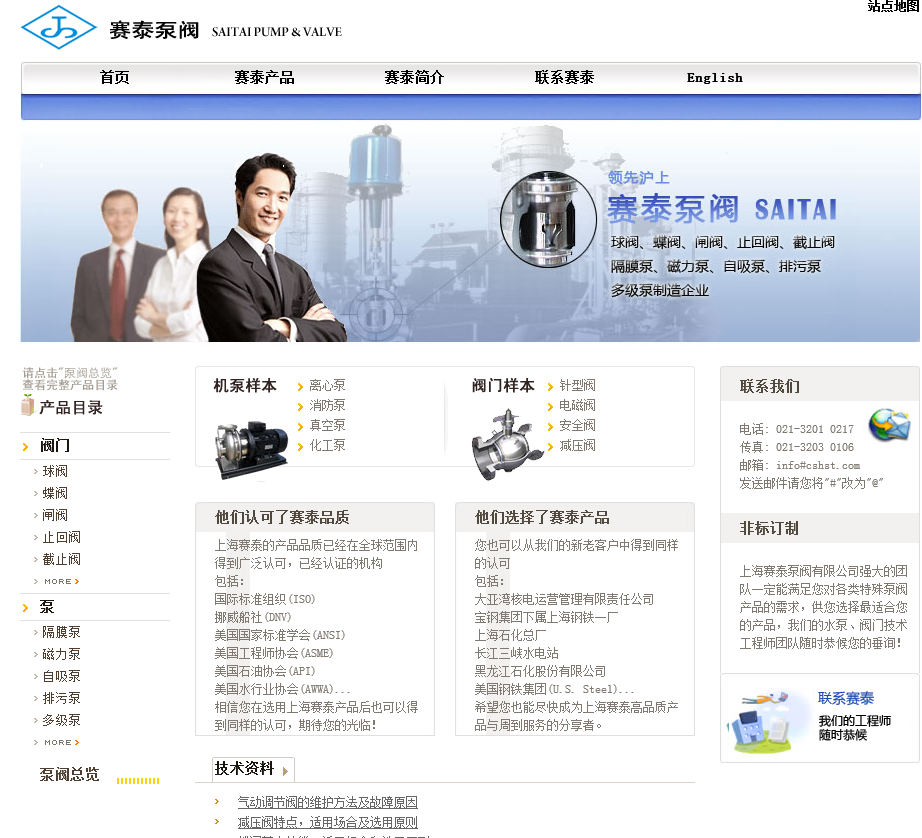The height and width of the screenshot is (838, 922).
Task: Open 安全阀 valve sample link
Action: [577, 425]
